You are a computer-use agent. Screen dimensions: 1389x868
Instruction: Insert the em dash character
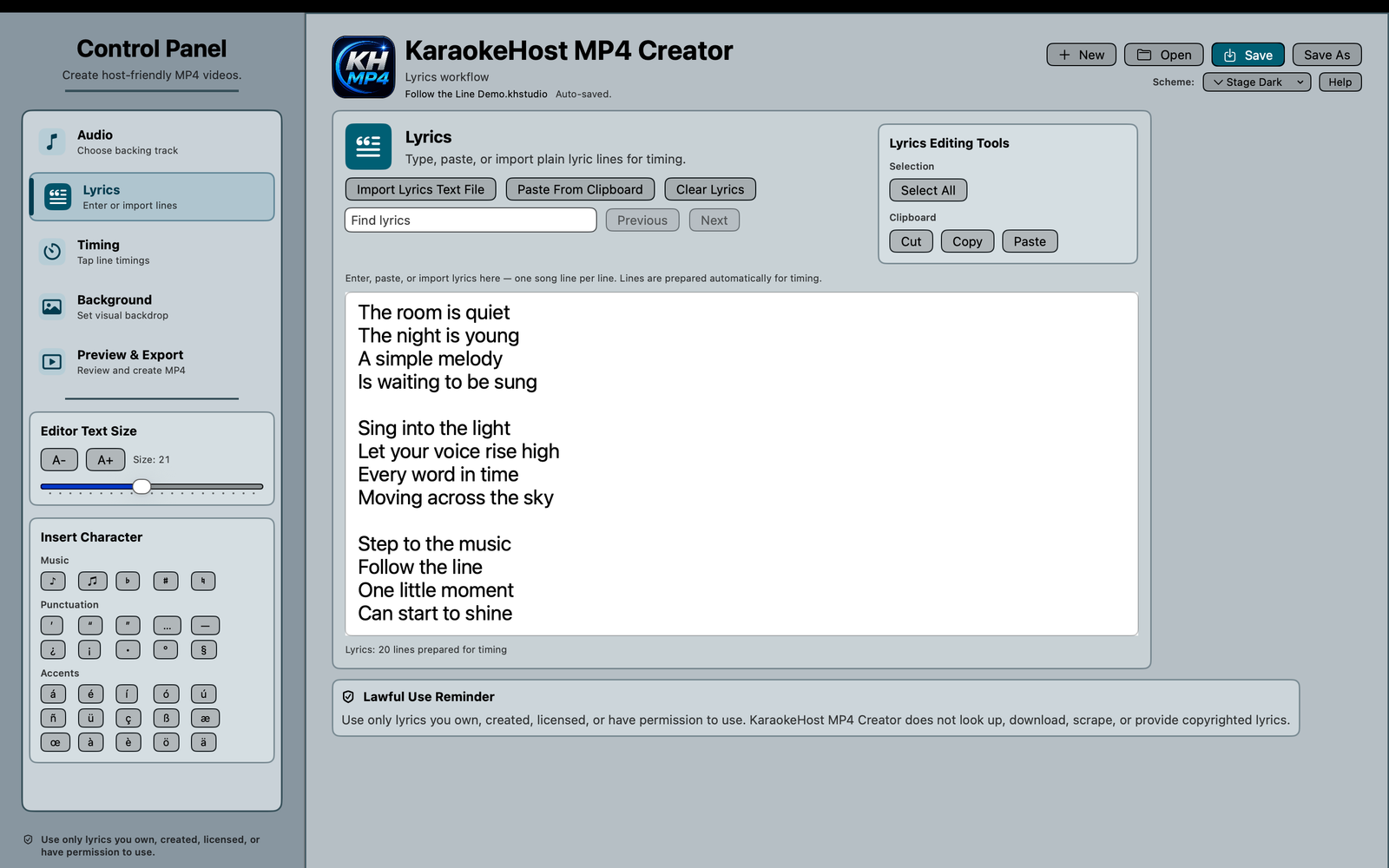(205, 625)
